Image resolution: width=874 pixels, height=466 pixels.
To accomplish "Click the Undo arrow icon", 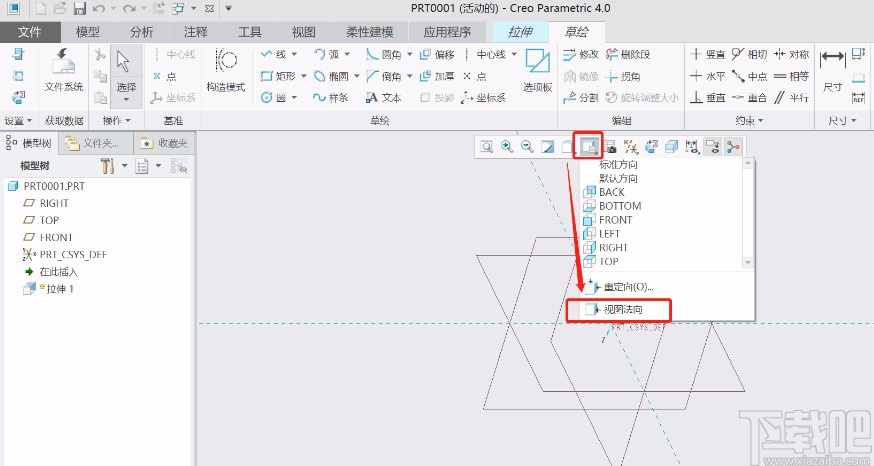I will click(99, 8).
